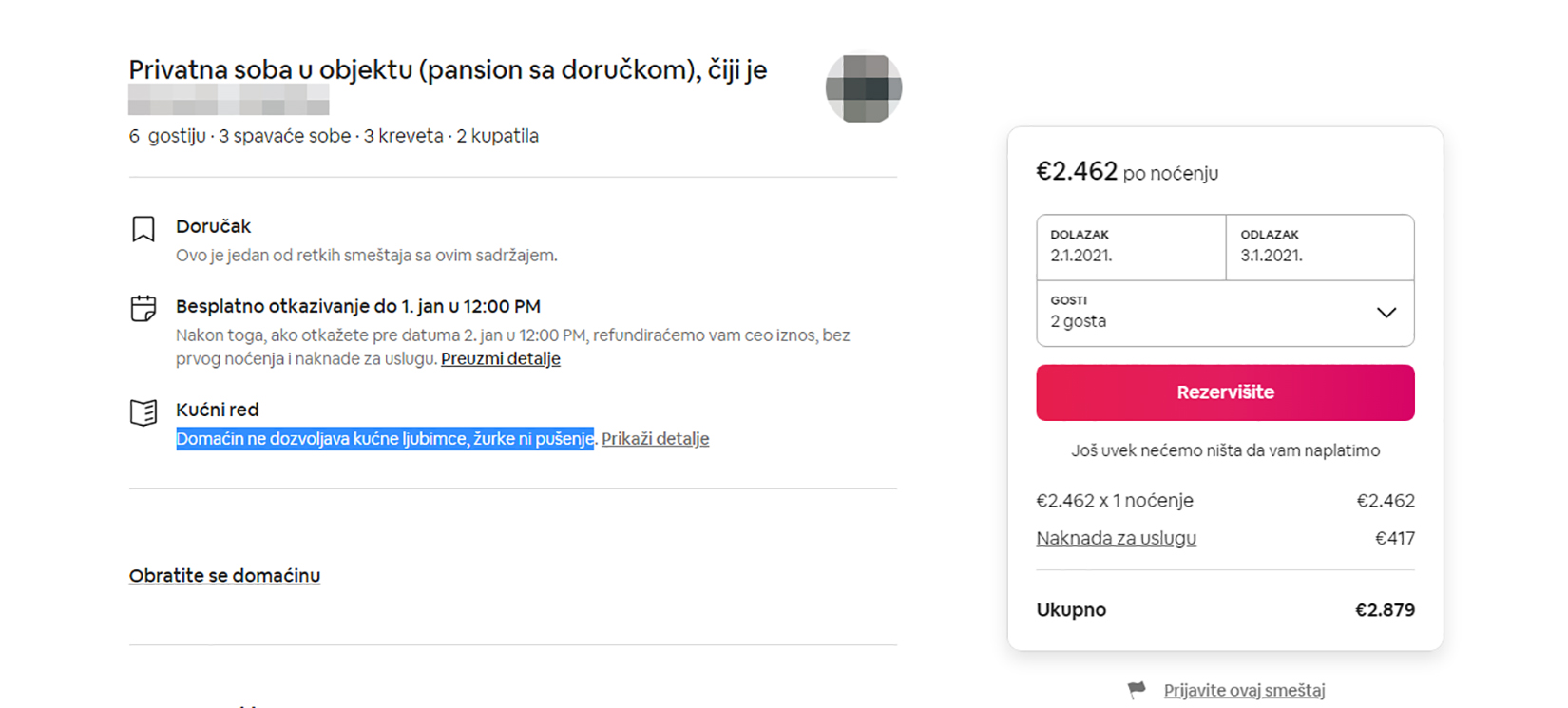Click the listing title heading
The image size is (1568, 708).
[449, 69]
